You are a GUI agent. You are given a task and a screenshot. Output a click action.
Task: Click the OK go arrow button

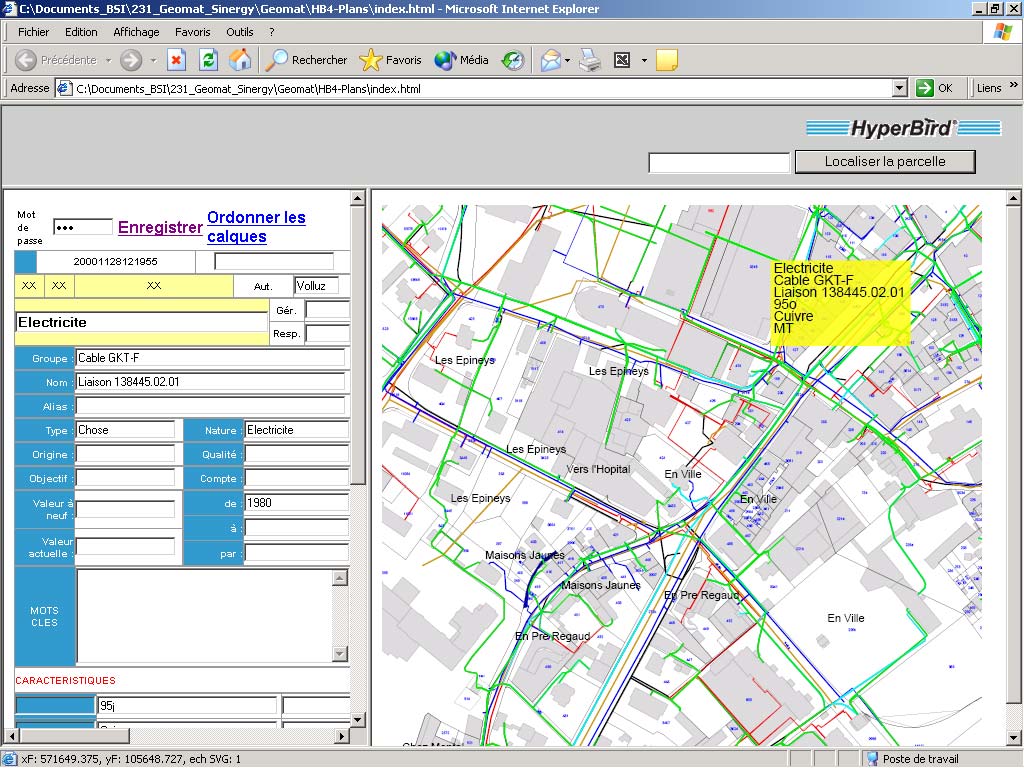point(935,88)
